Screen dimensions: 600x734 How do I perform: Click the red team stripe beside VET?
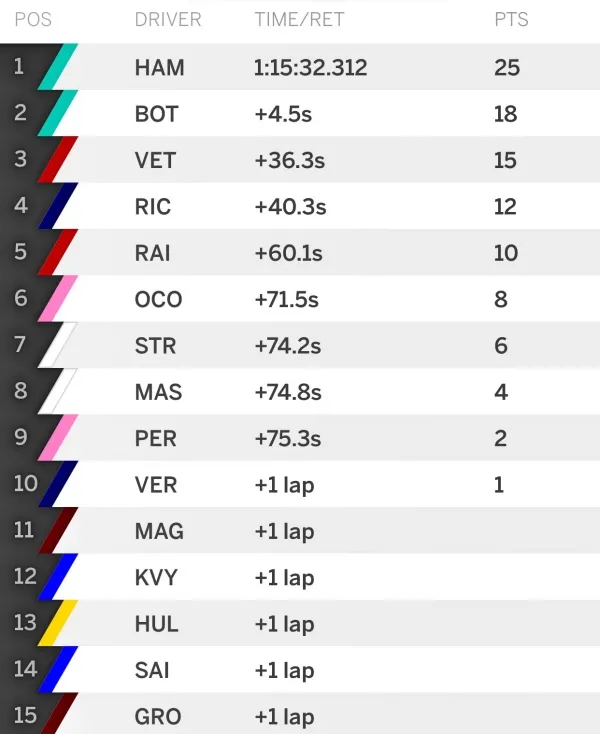[58, 159]
